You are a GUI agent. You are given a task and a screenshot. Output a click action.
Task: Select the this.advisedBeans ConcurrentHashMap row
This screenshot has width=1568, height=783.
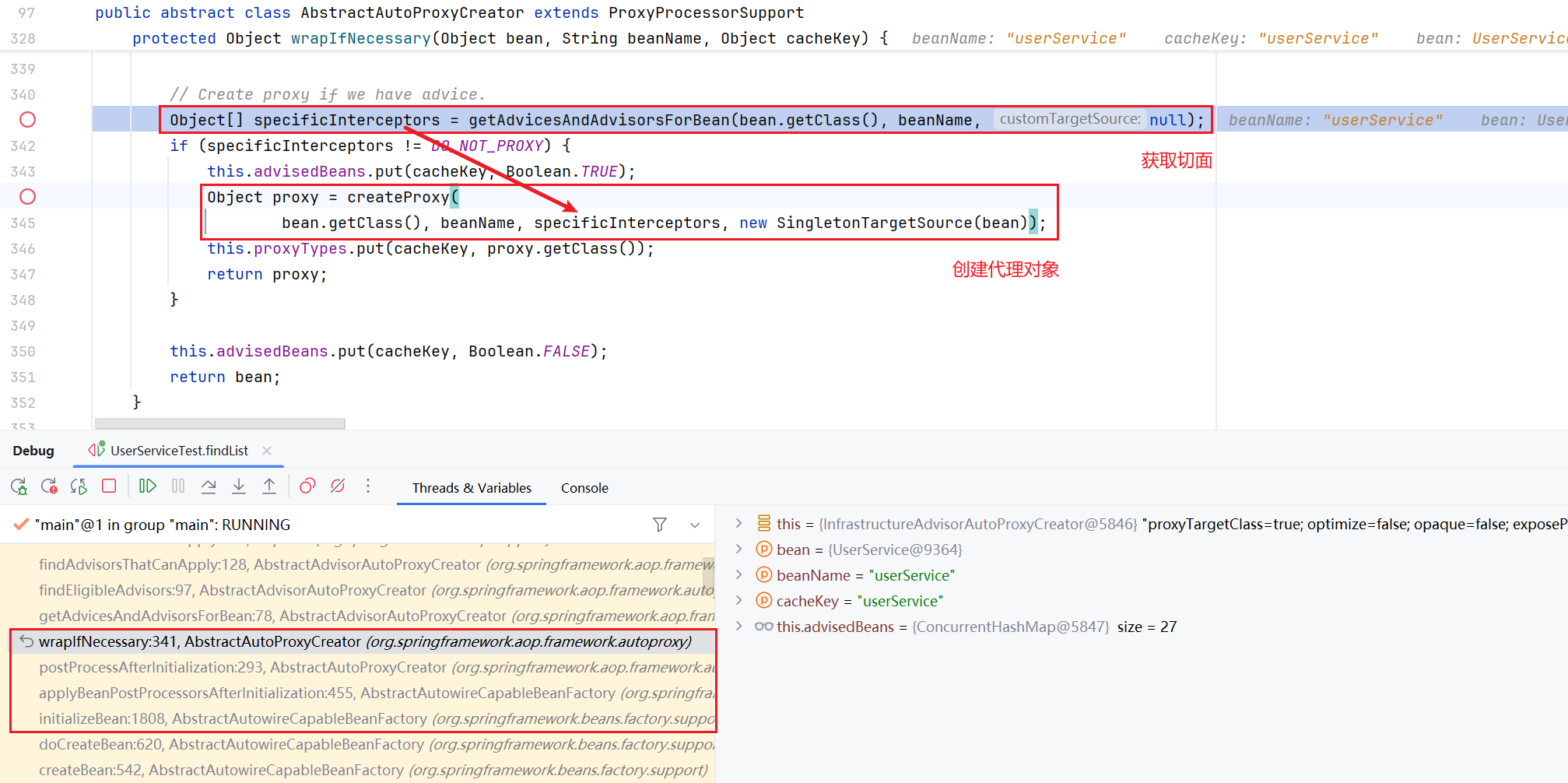pos(1142,627)
